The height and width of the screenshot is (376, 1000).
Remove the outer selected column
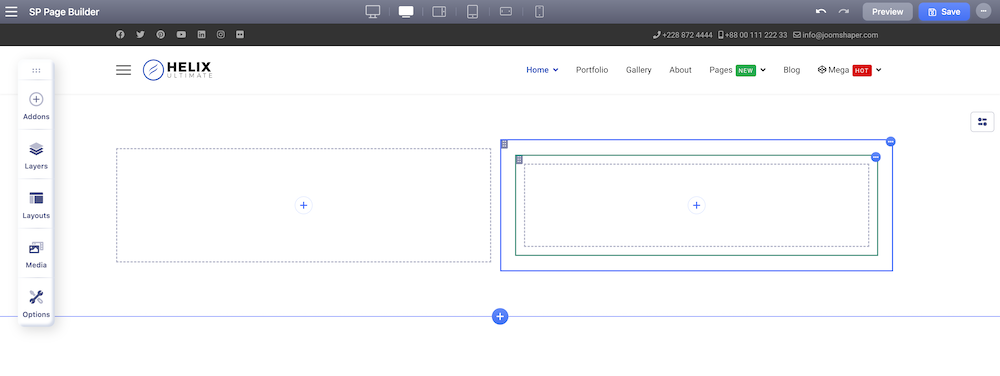(x=891, y=141)
